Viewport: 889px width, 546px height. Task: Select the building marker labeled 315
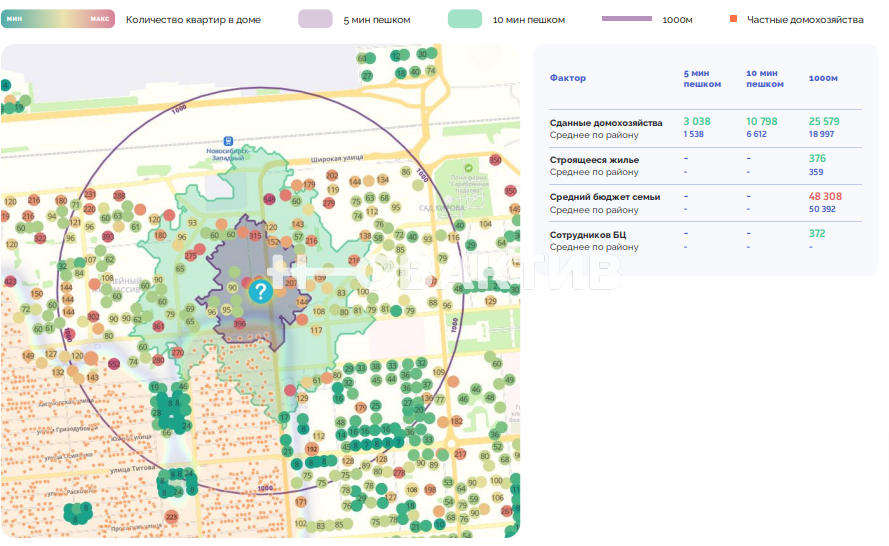coord(255,236)
